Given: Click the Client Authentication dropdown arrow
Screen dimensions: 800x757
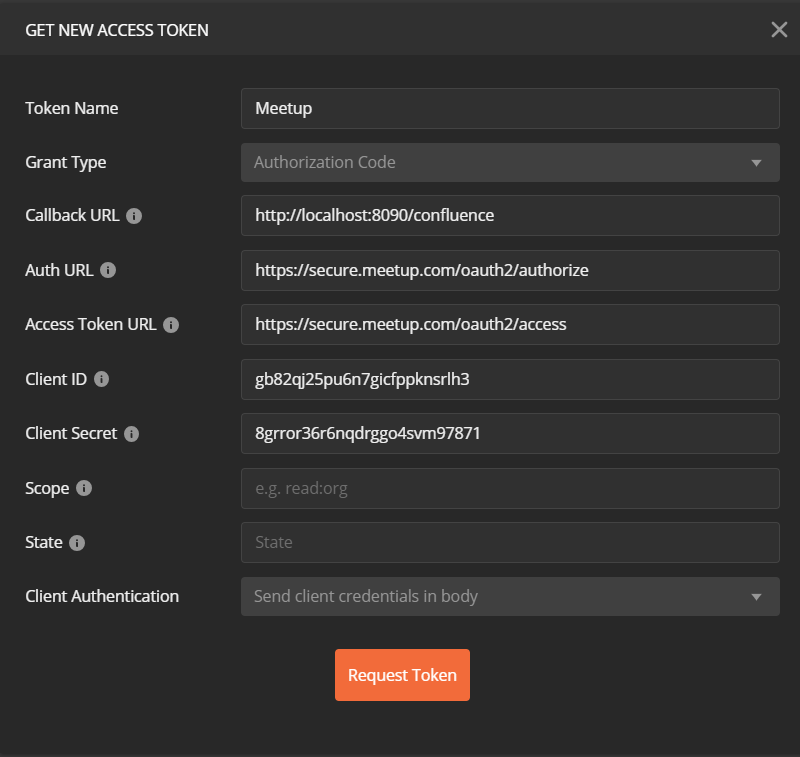Looking at the screenshot, I should (x=756, y=597).
